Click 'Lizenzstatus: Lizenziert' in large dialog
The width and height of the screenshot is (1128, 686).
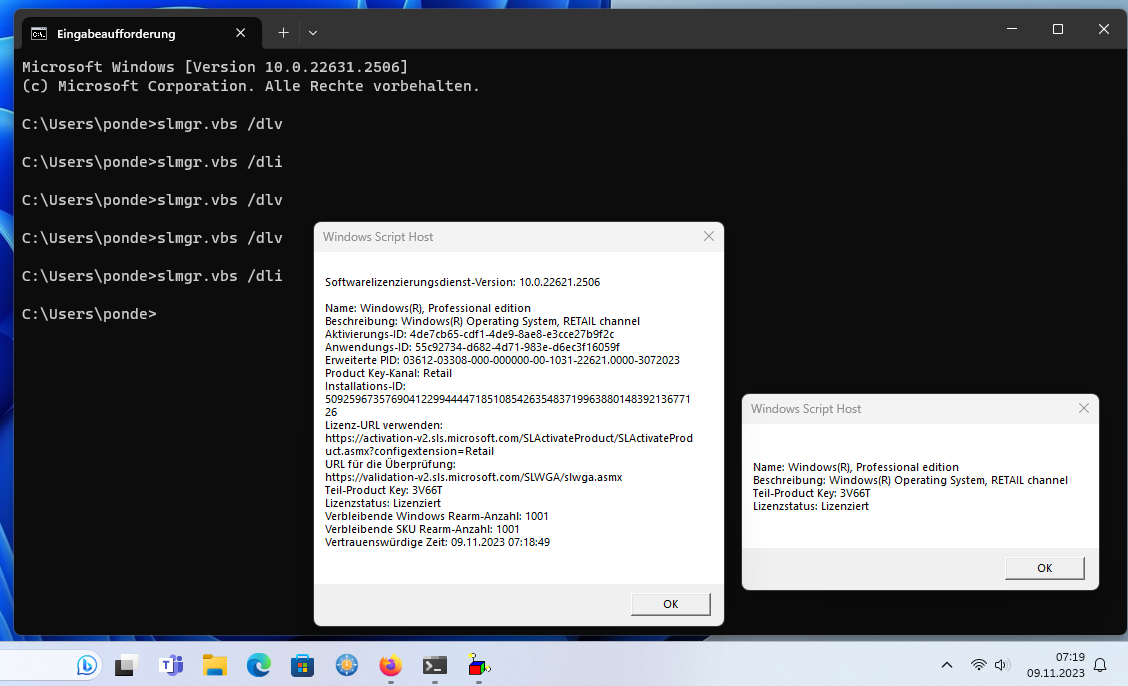coord(383,503)
